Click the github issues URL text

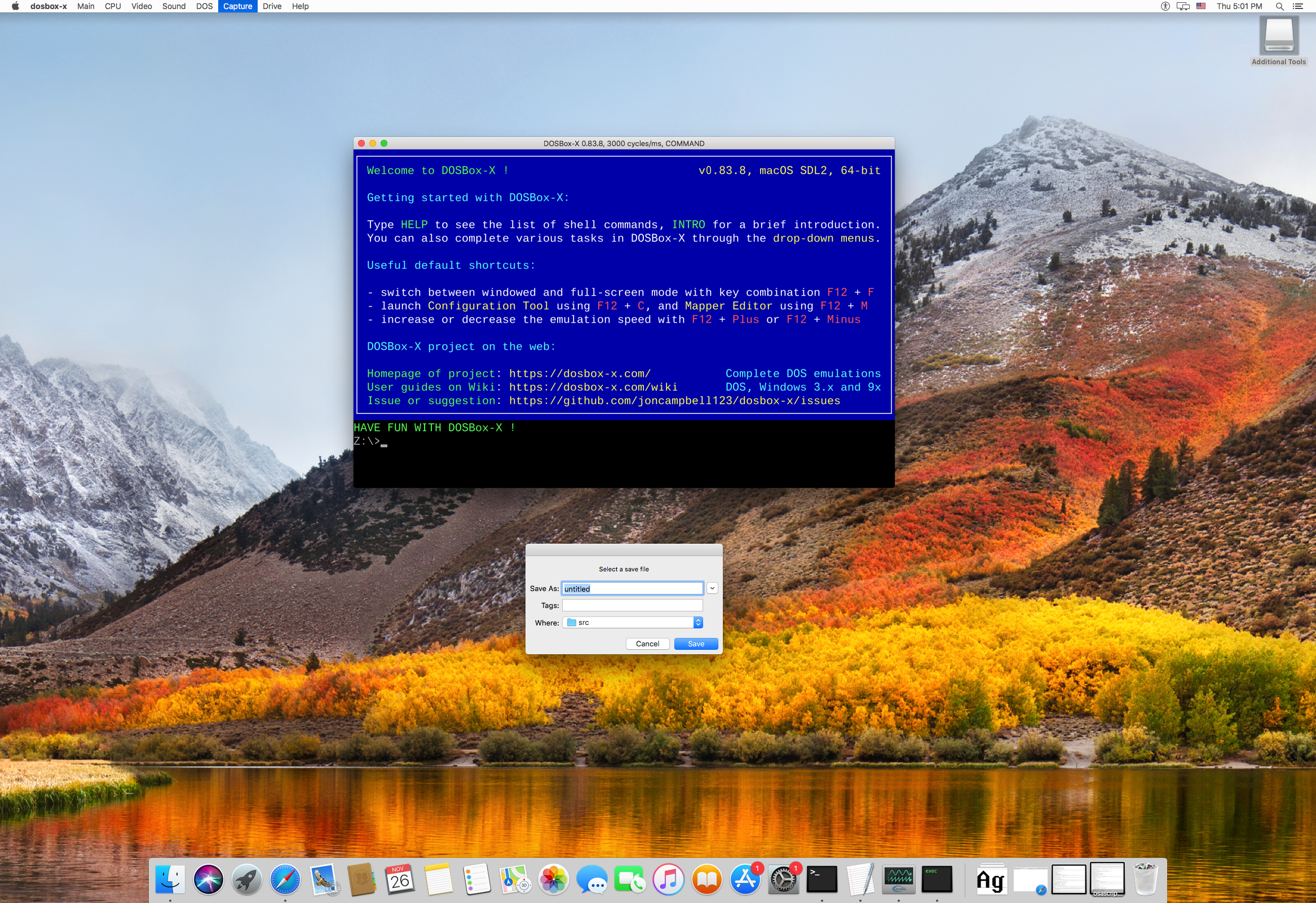click(674, 400)
